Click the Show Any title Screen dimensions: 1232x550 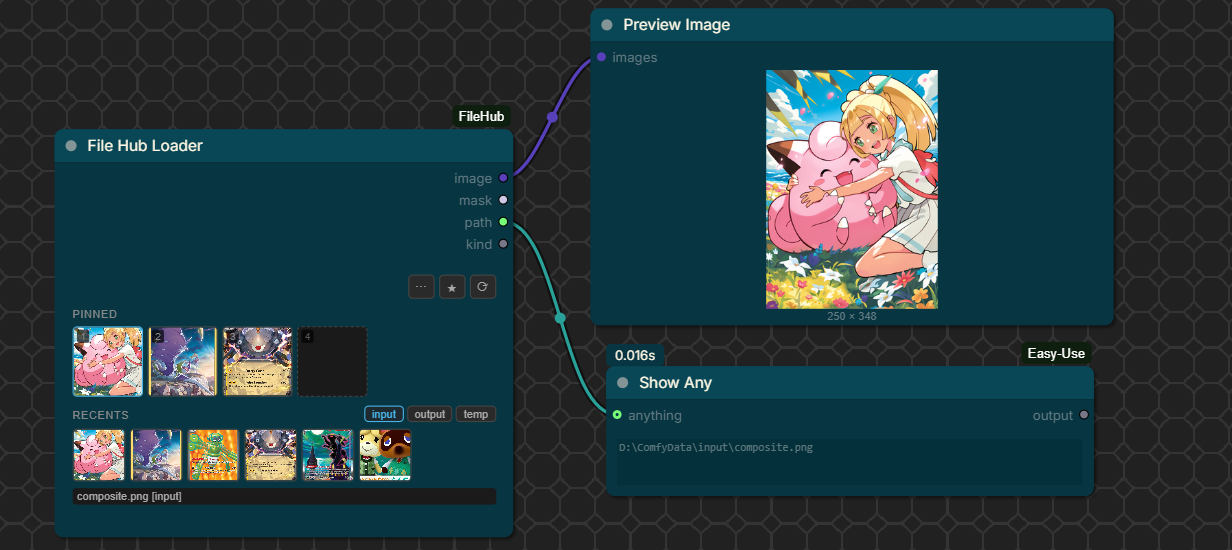(x=676, y=383)
